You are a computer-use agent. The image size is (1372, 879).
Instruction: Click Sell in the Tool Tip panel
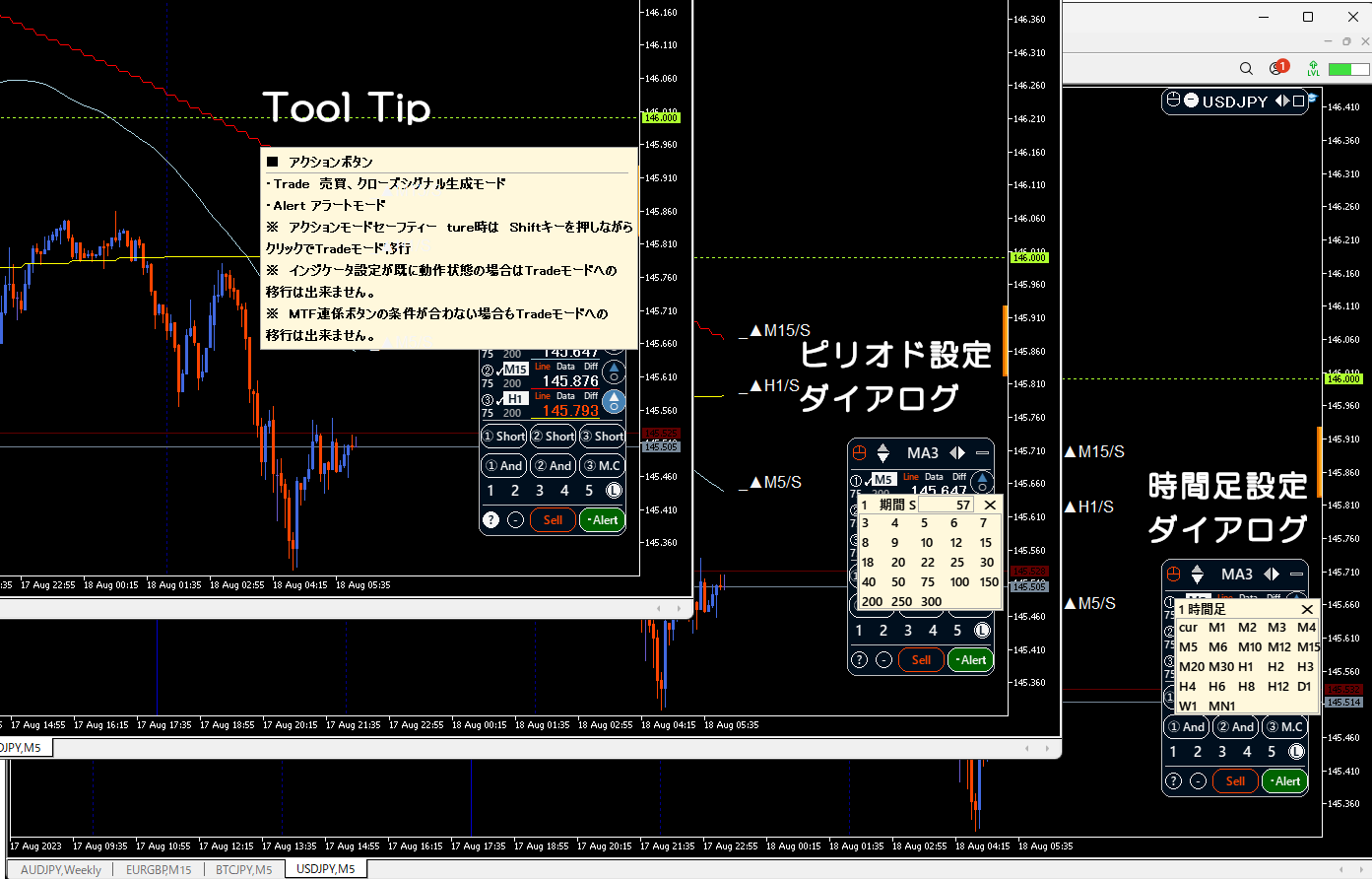(x=553, y=519)
